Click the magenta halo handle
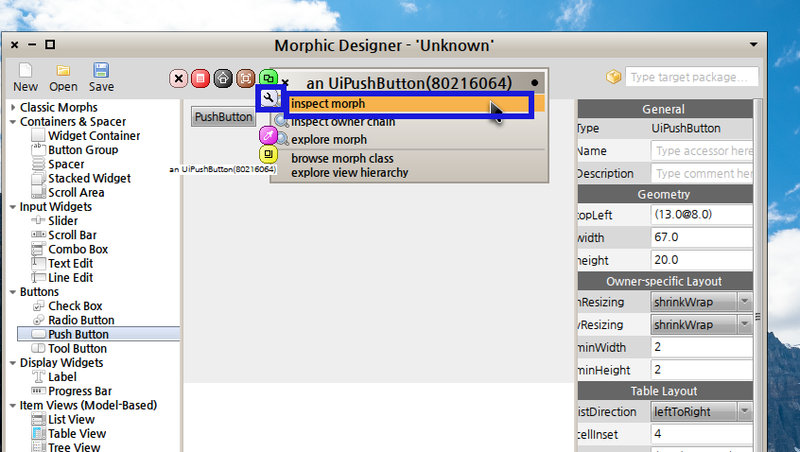Viewport: 800px width, 452px height. (268, 135)
